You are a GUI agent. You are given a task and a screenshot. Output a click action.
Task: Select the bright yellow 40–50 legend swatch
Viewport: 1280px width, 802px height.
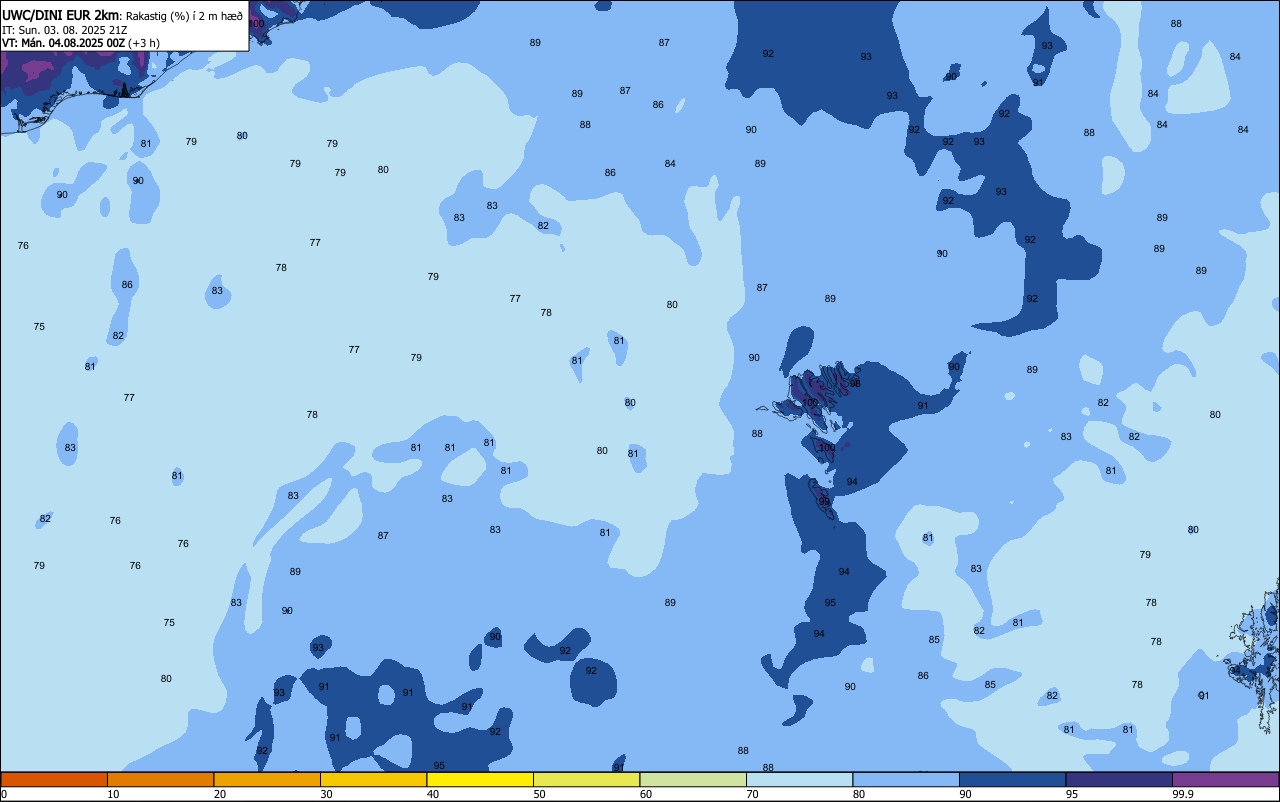coord(480,779)
